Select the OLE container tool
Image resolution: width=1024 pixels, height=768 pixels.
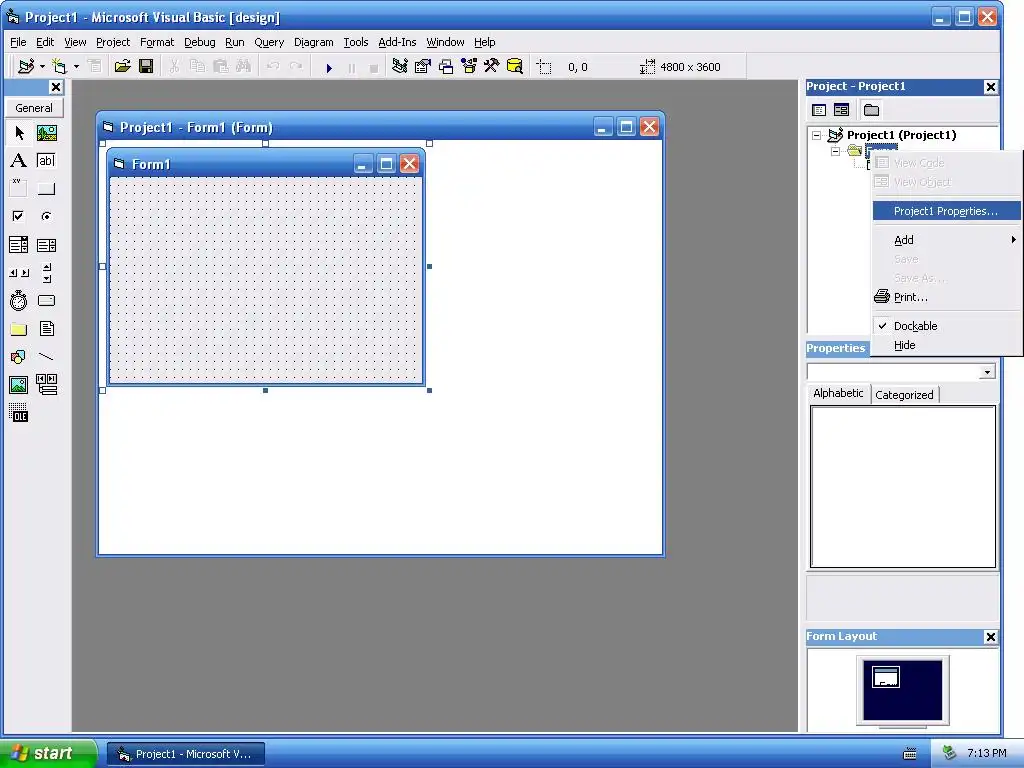pos(19,413)
